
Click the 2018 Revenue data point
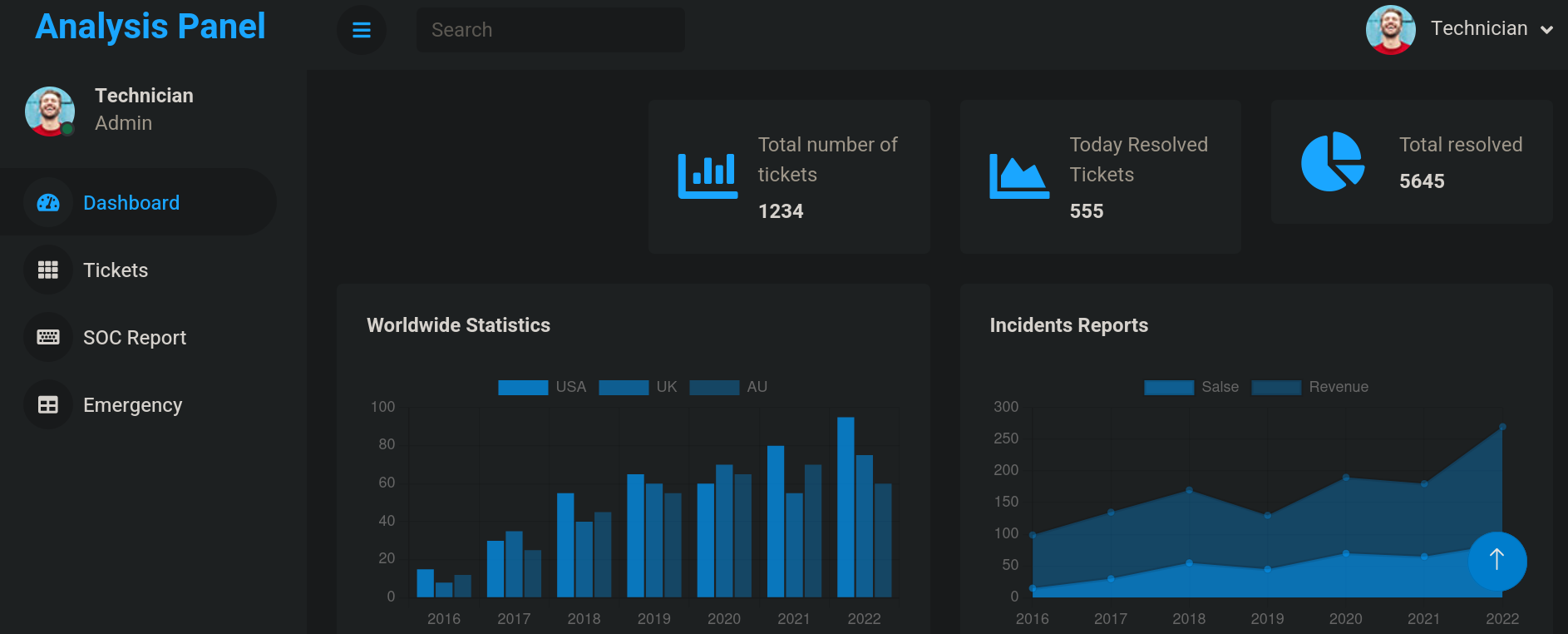coord(1189,490)
